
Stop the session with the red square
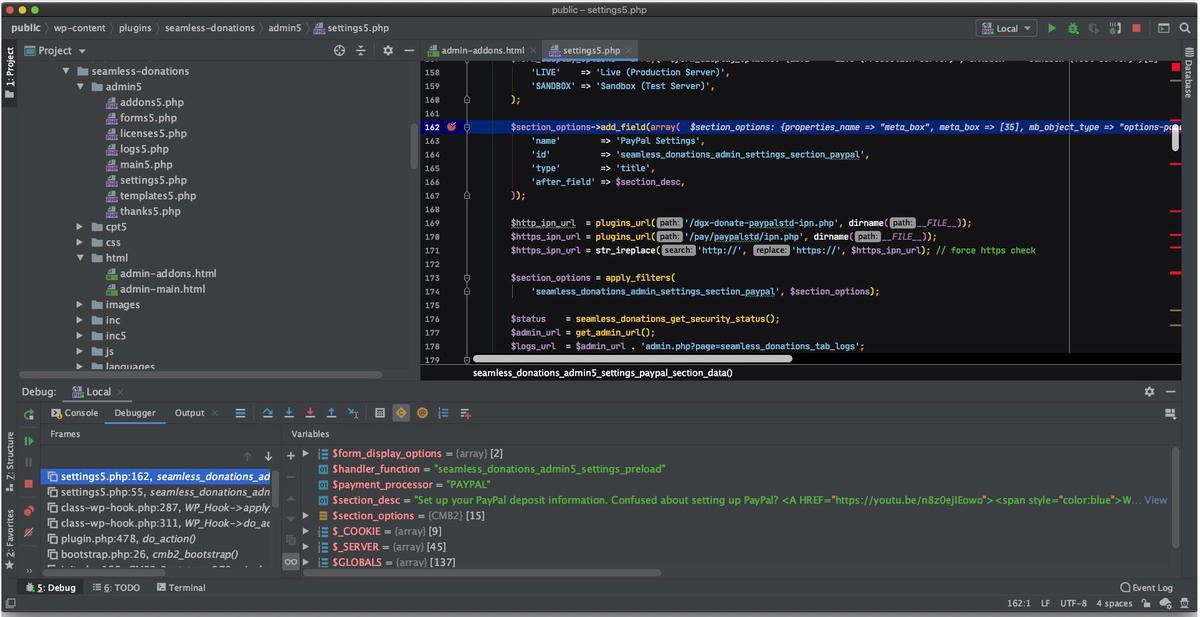1136,29
